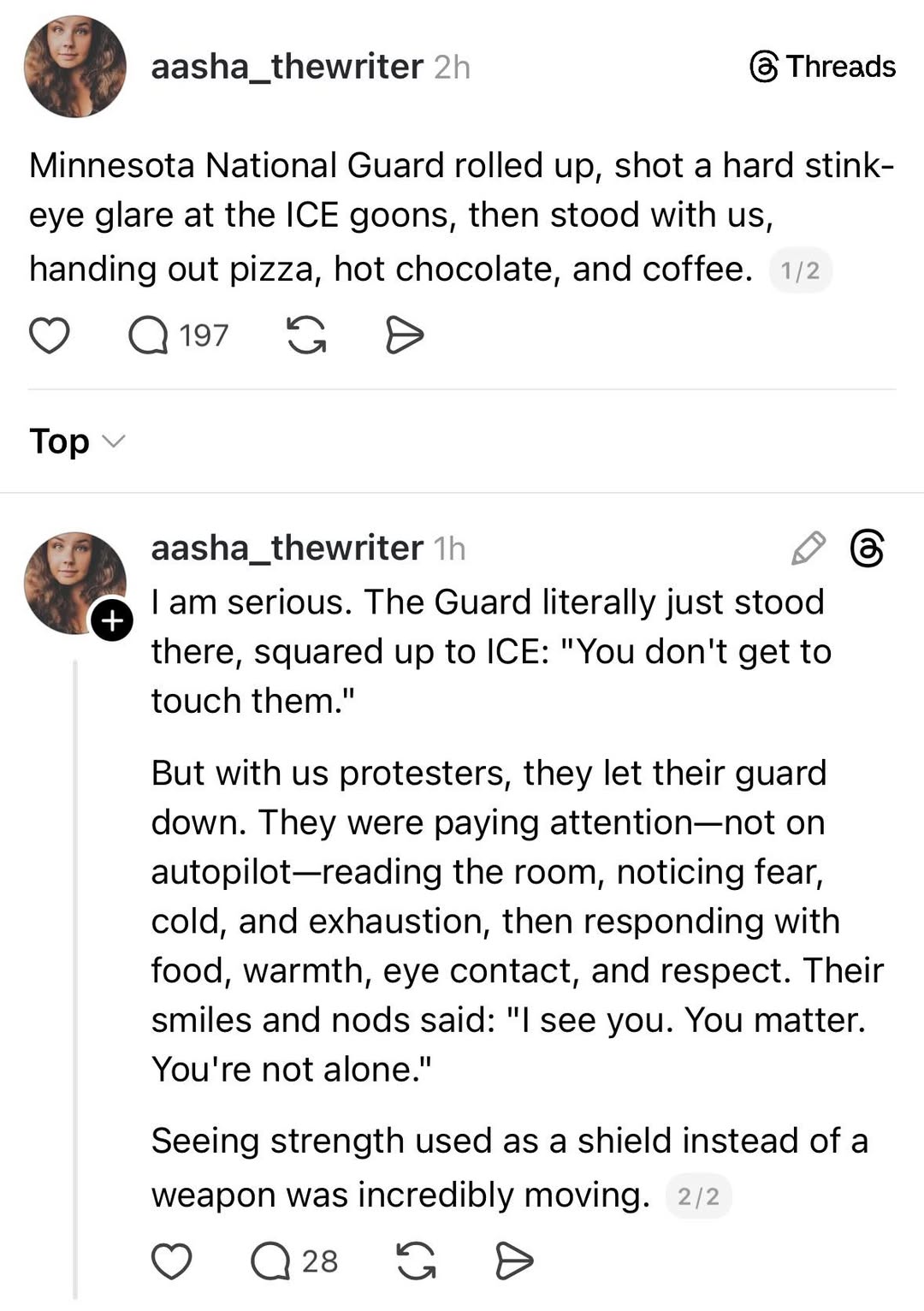Like the reply post with heart icon
This screenshot has height=1311, width=924.
pos(171,1261)
